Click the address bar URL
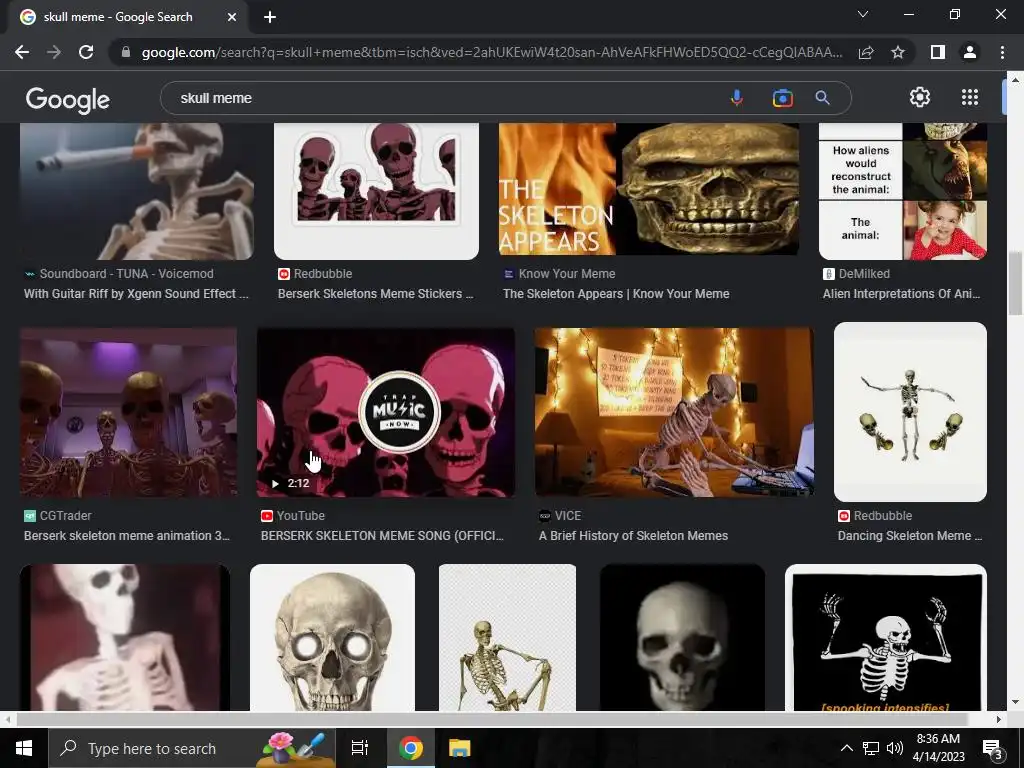 click(492, 52)
